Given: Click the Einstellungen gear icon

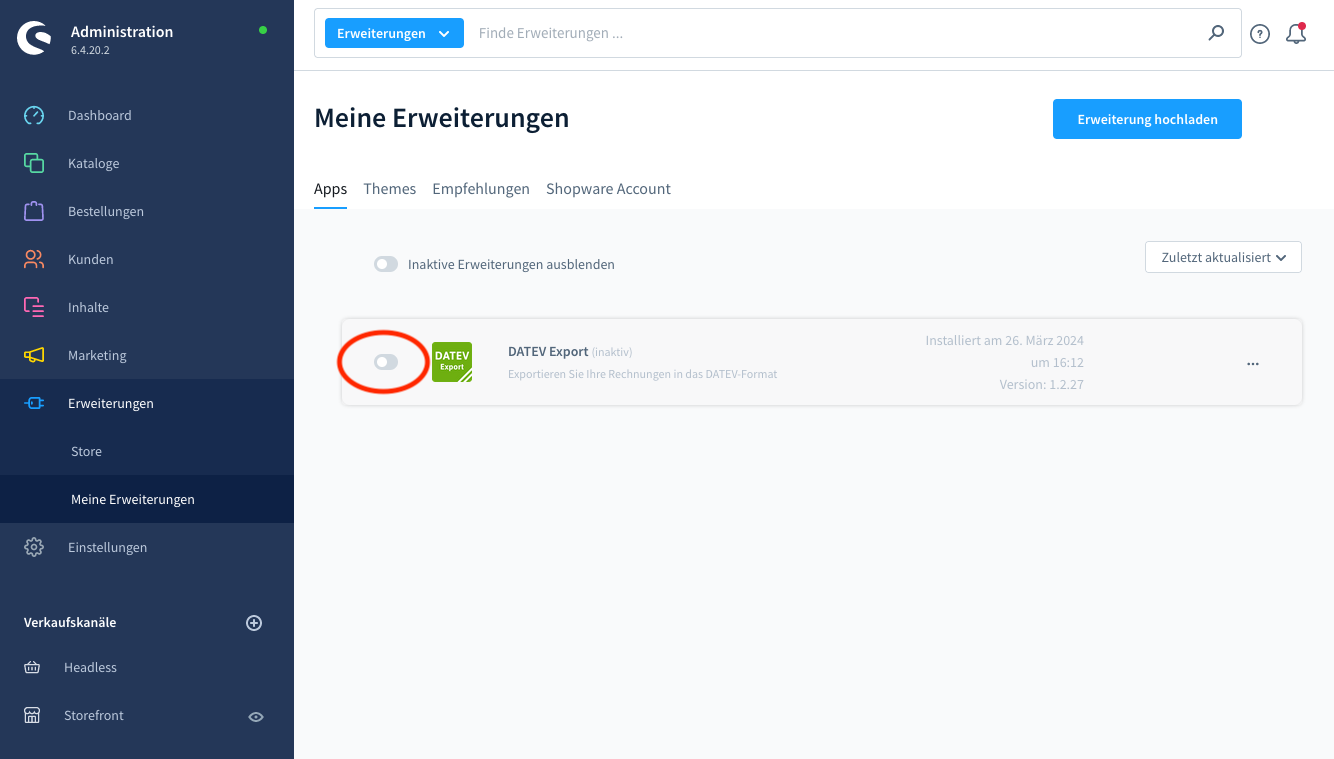Looking at the screenshot, I should pyautogui.click(x=34, y=547).
